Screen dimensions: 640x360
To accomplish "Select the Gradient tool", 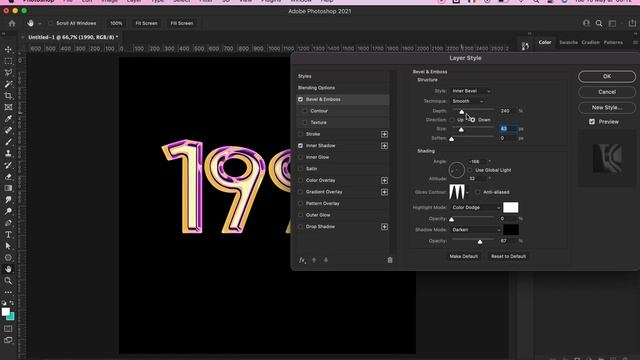I will click(8, 188).
